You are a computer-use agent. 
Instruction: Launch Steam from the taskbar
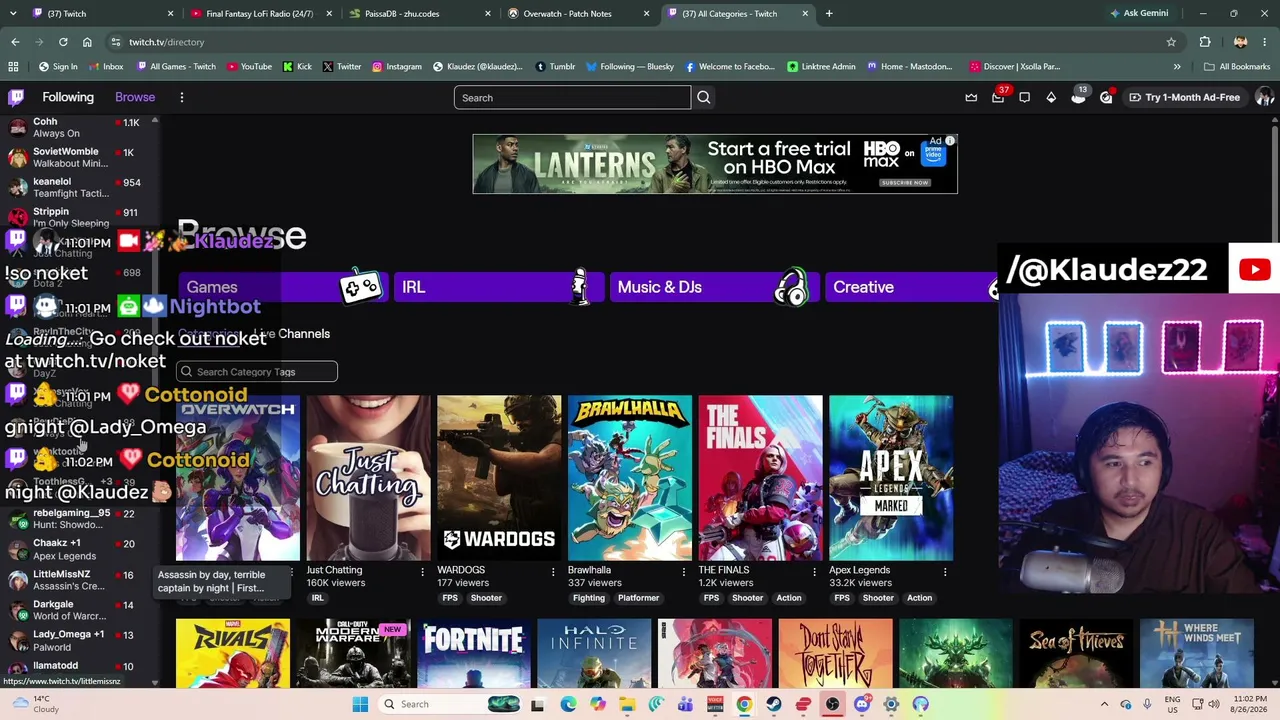tap(774, 704)
